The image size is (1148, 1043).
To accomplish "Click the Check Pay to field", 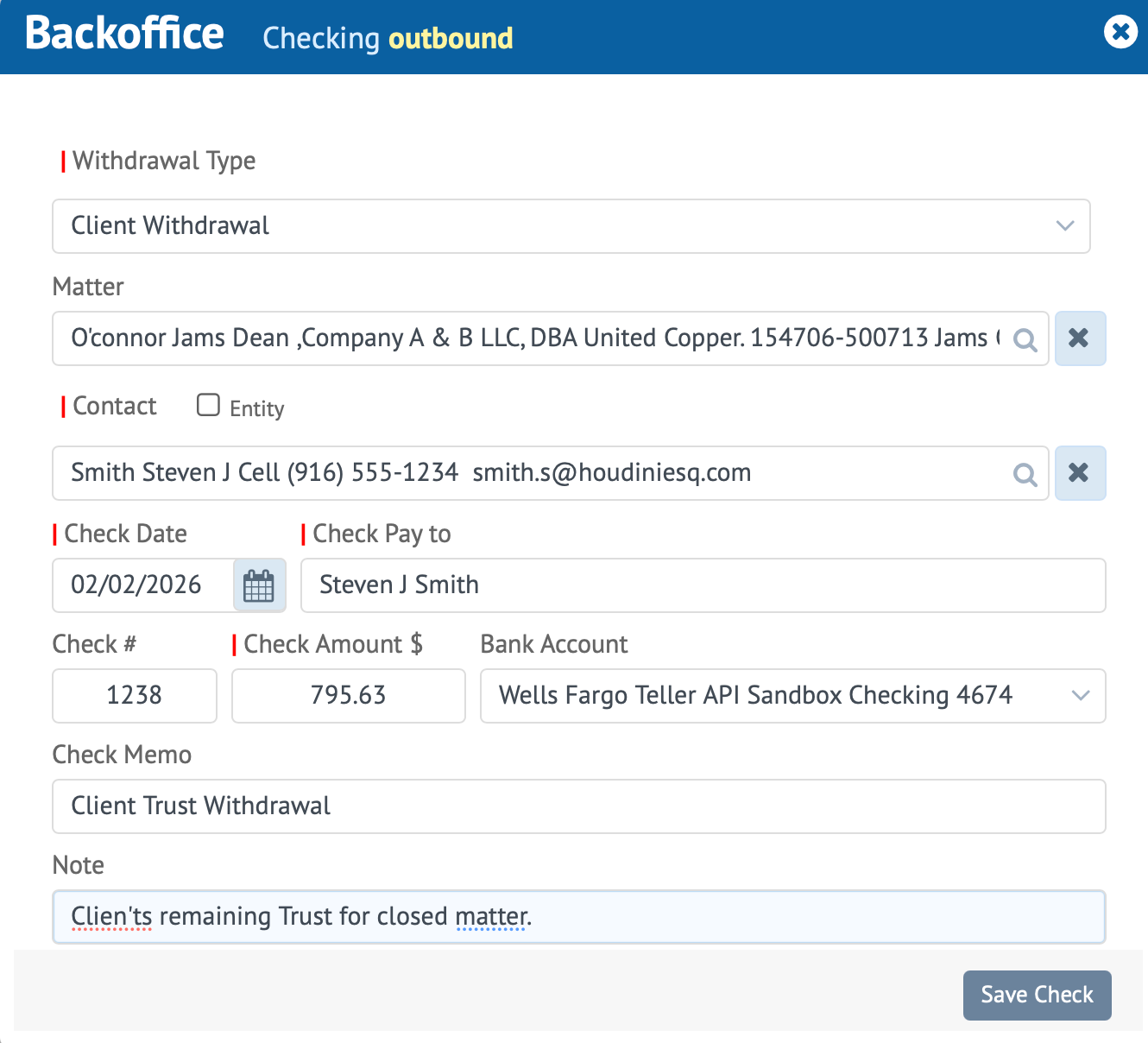I will tap(703, 585).
